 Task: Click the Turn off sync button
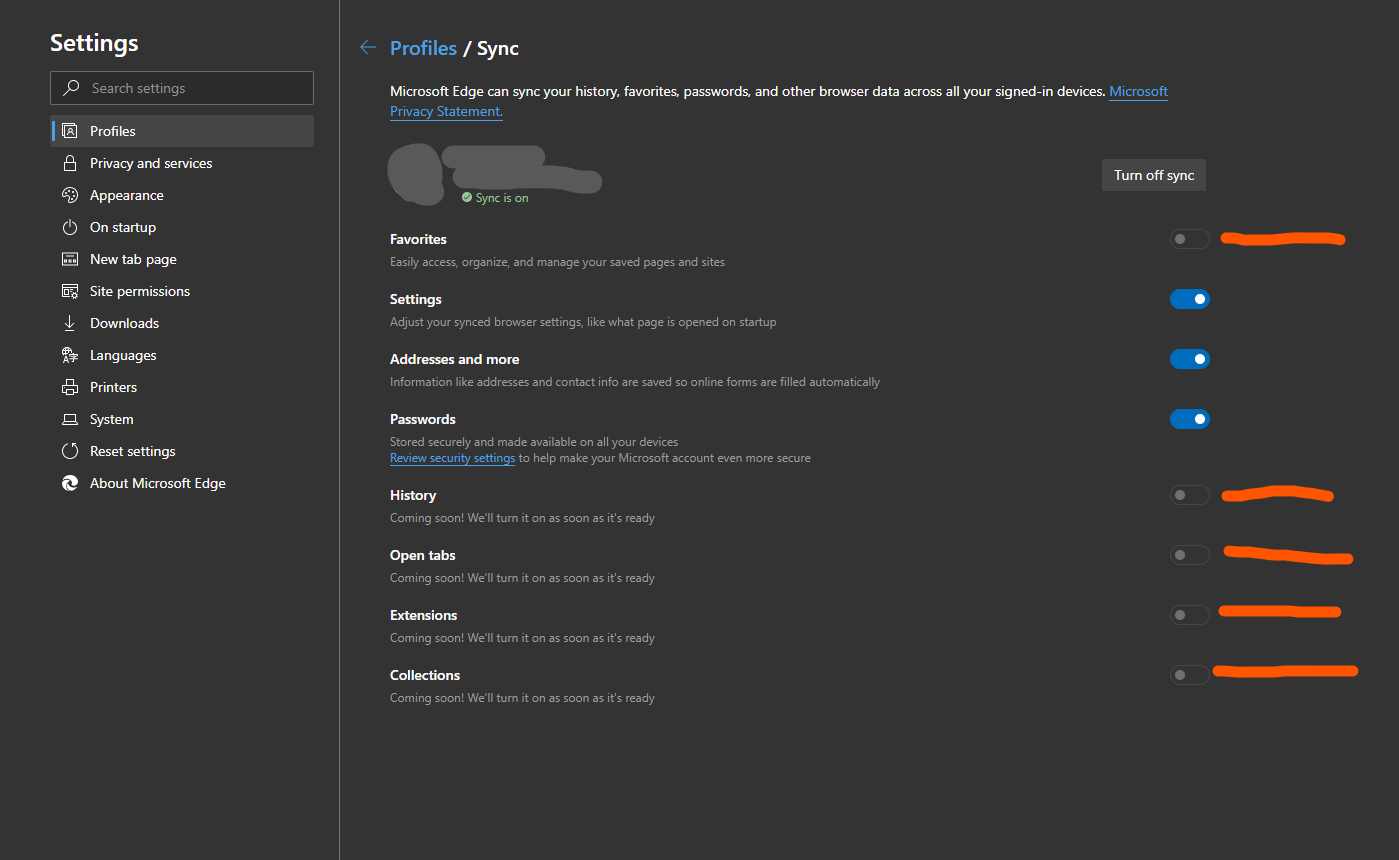point(1154,175)
